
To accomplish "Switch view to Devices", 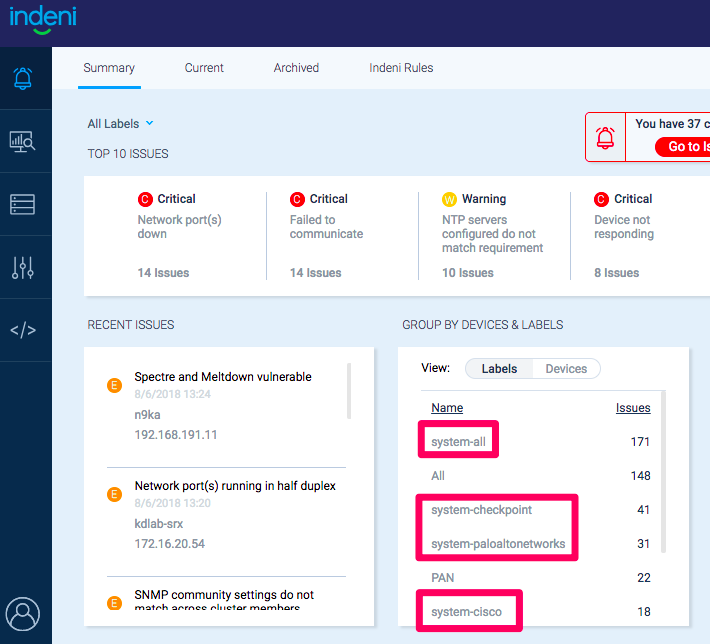I will click(x=566, y=369).
